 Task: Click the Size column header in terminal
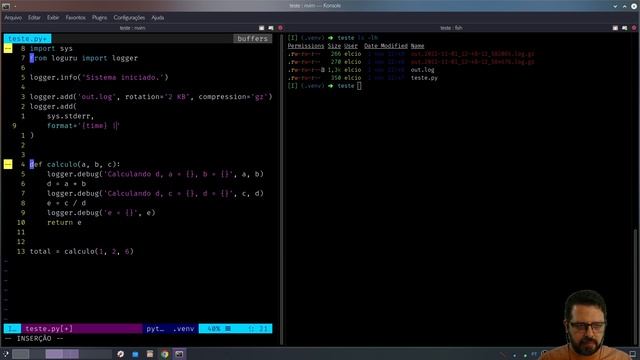pyautogui.click(x=334, y=46)
